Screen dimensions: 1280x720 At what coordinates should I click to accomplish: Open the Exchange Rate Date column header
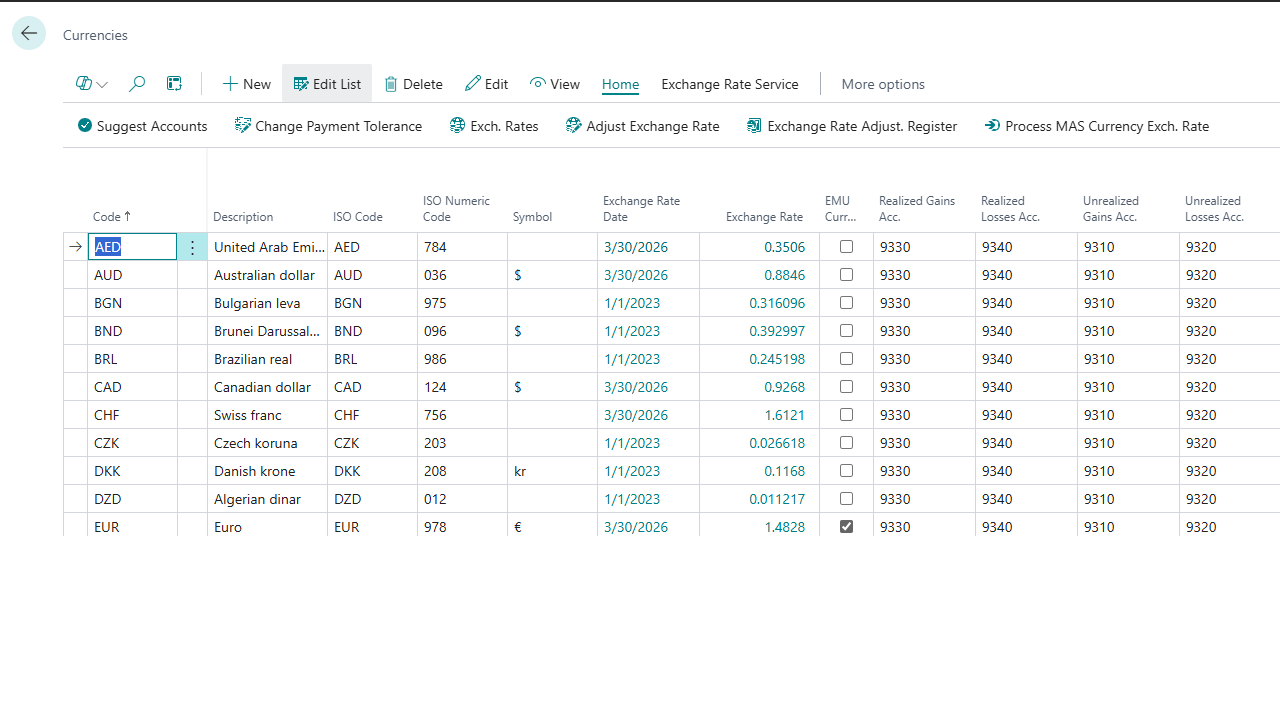(x=641, y=208)
